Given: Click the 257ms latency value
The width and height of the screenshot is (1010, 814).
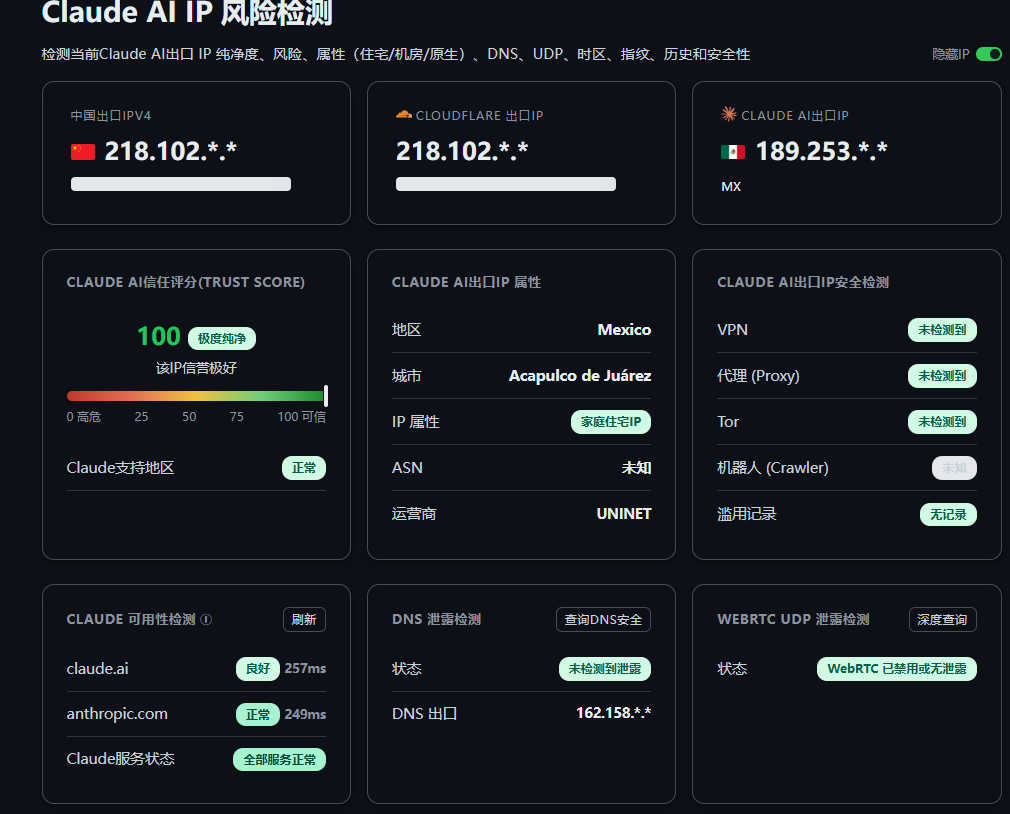Looking at the screenshot, I should tap(305, 668).
